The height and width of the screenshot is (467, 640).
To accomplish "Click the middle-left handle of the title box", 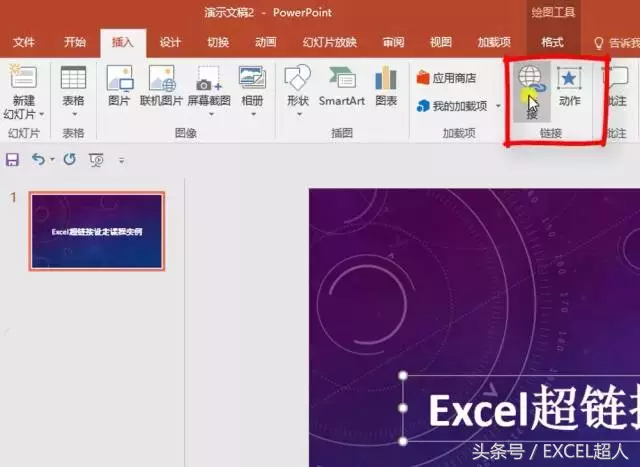I will coord(403,408).
